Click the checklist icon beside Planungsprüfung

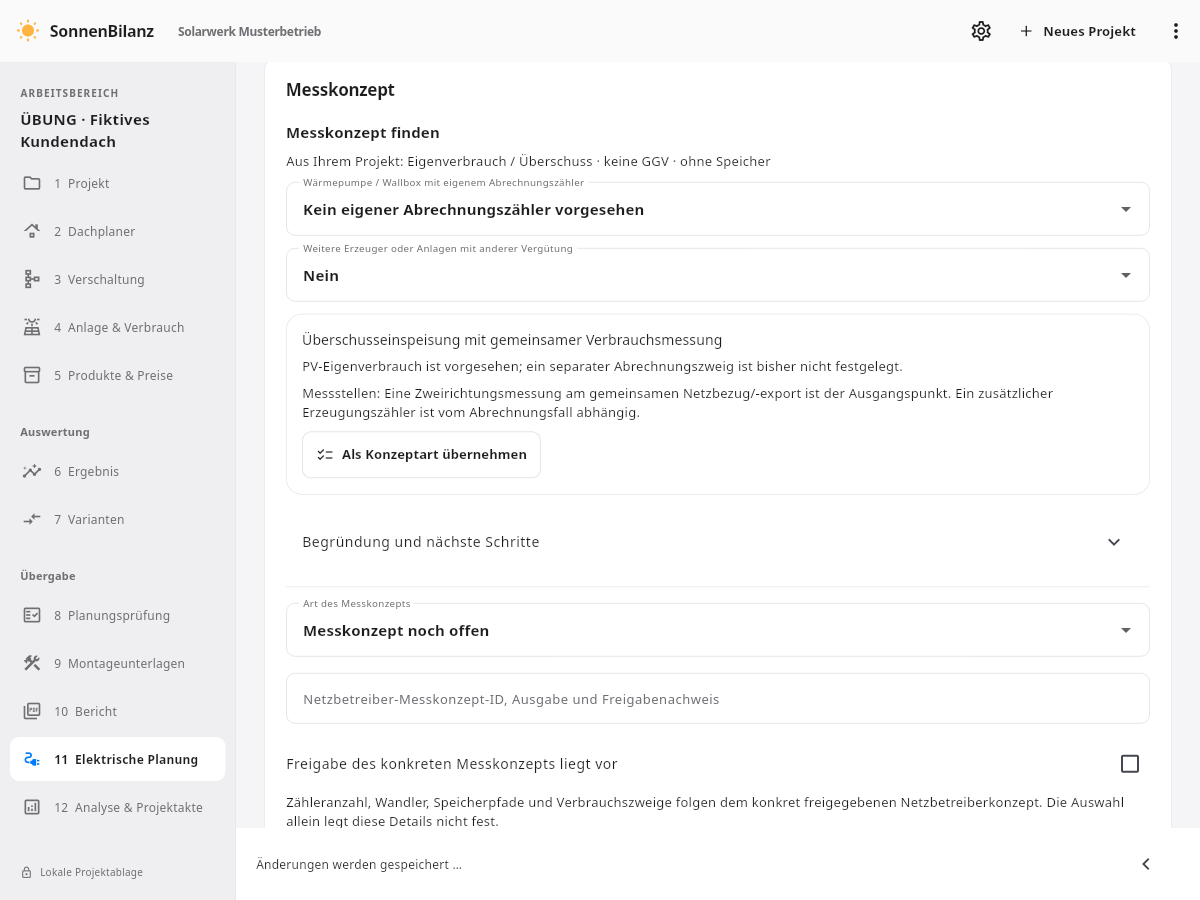coord(32,615)
